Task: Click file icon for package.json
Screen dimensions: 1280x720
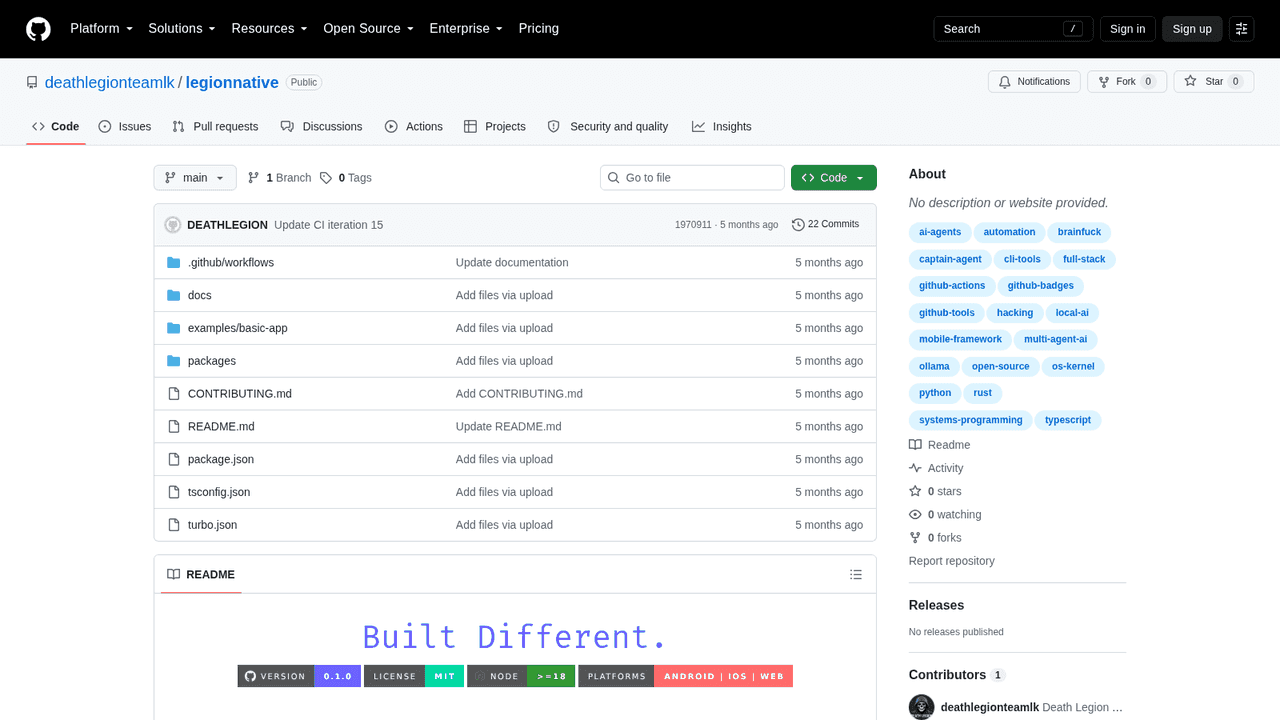Action: point(174,460)
